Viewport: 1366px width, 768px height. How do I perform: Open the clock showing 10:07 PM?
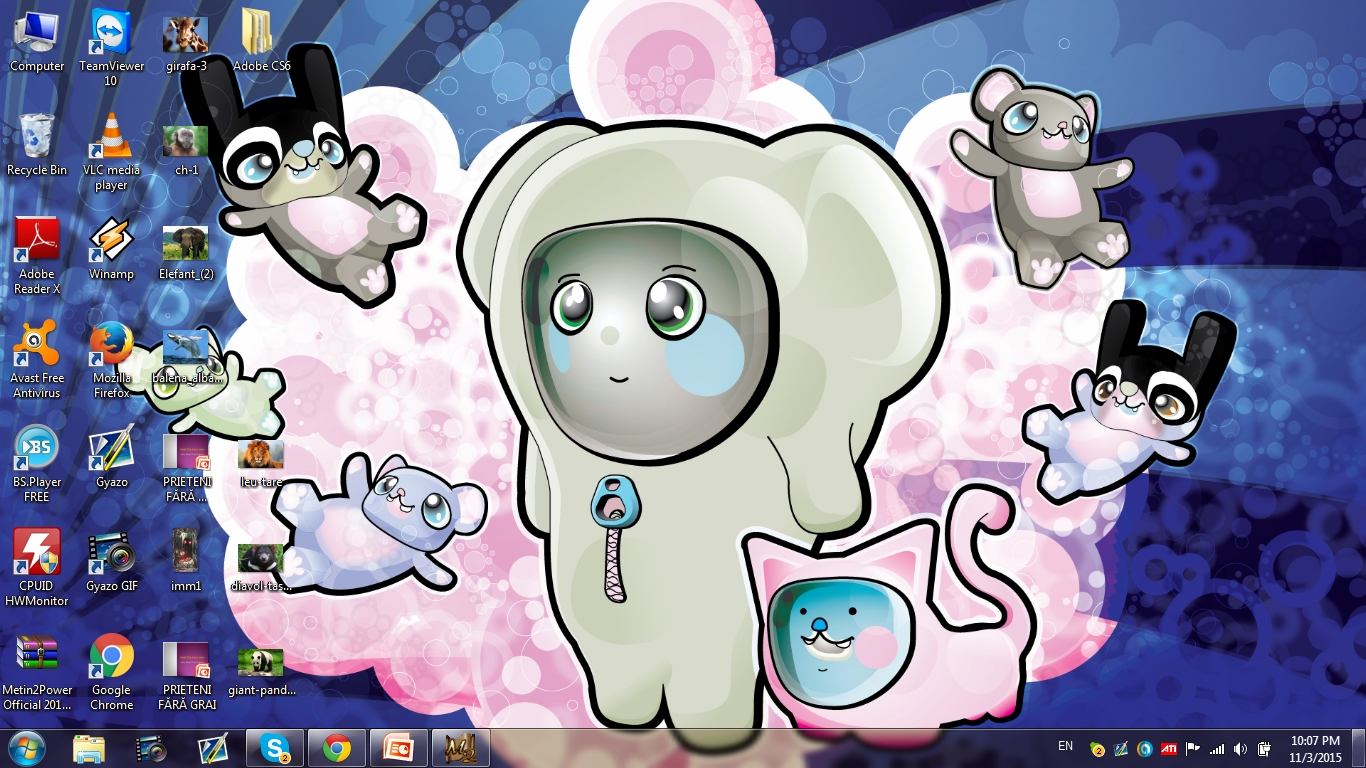pyautogui.click(x=1315, y=748)
